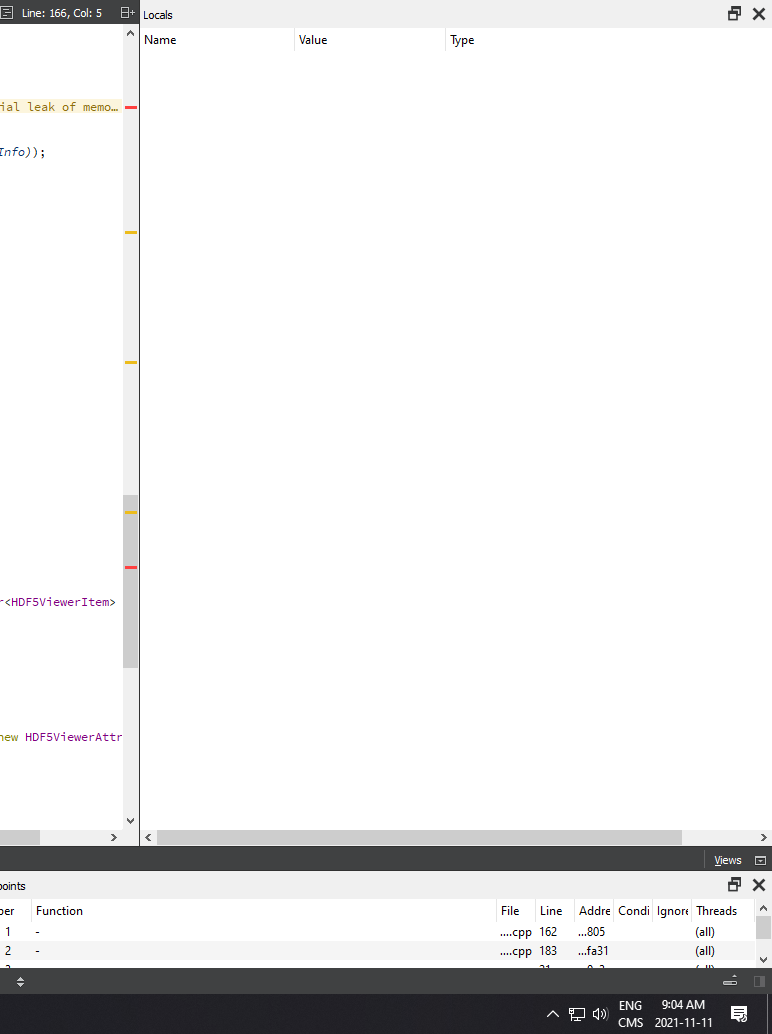Open the Windows notification center icon
The height and width of the screenshot is (1034, 772).
tap(739, 1014)
